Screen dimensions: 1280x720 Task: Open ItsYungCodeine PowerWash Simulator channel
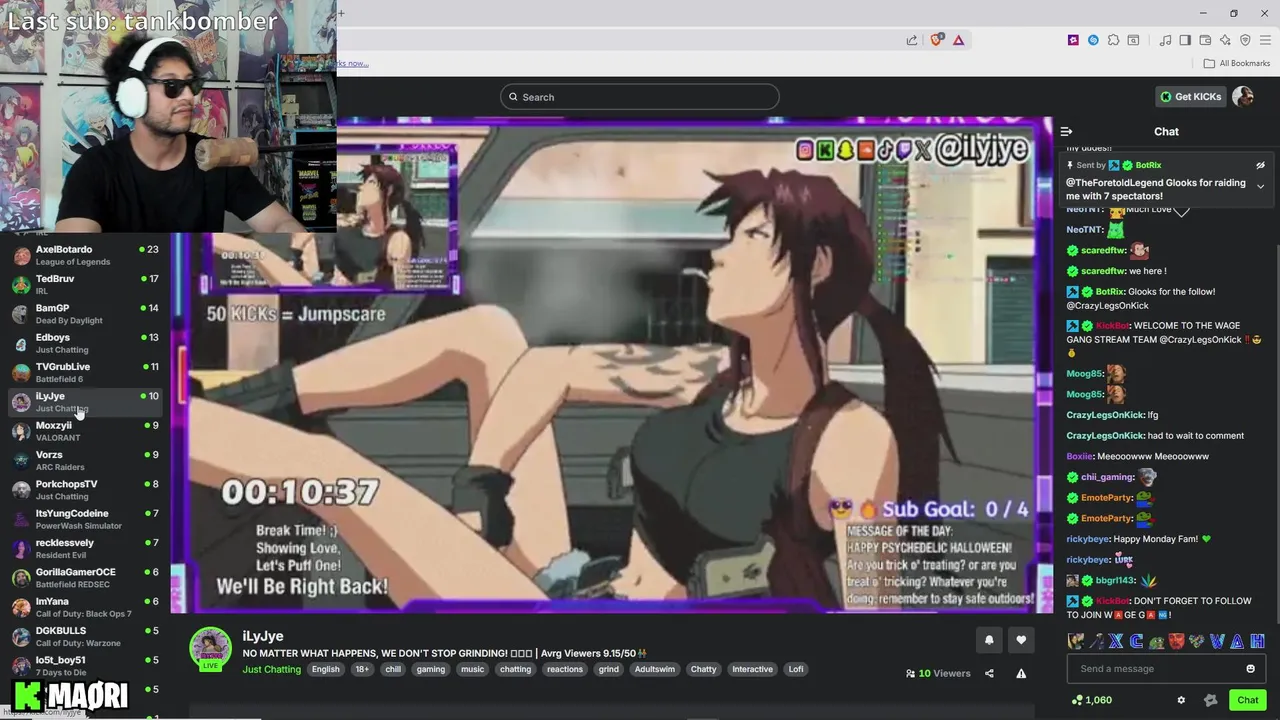tap(85, 519)
